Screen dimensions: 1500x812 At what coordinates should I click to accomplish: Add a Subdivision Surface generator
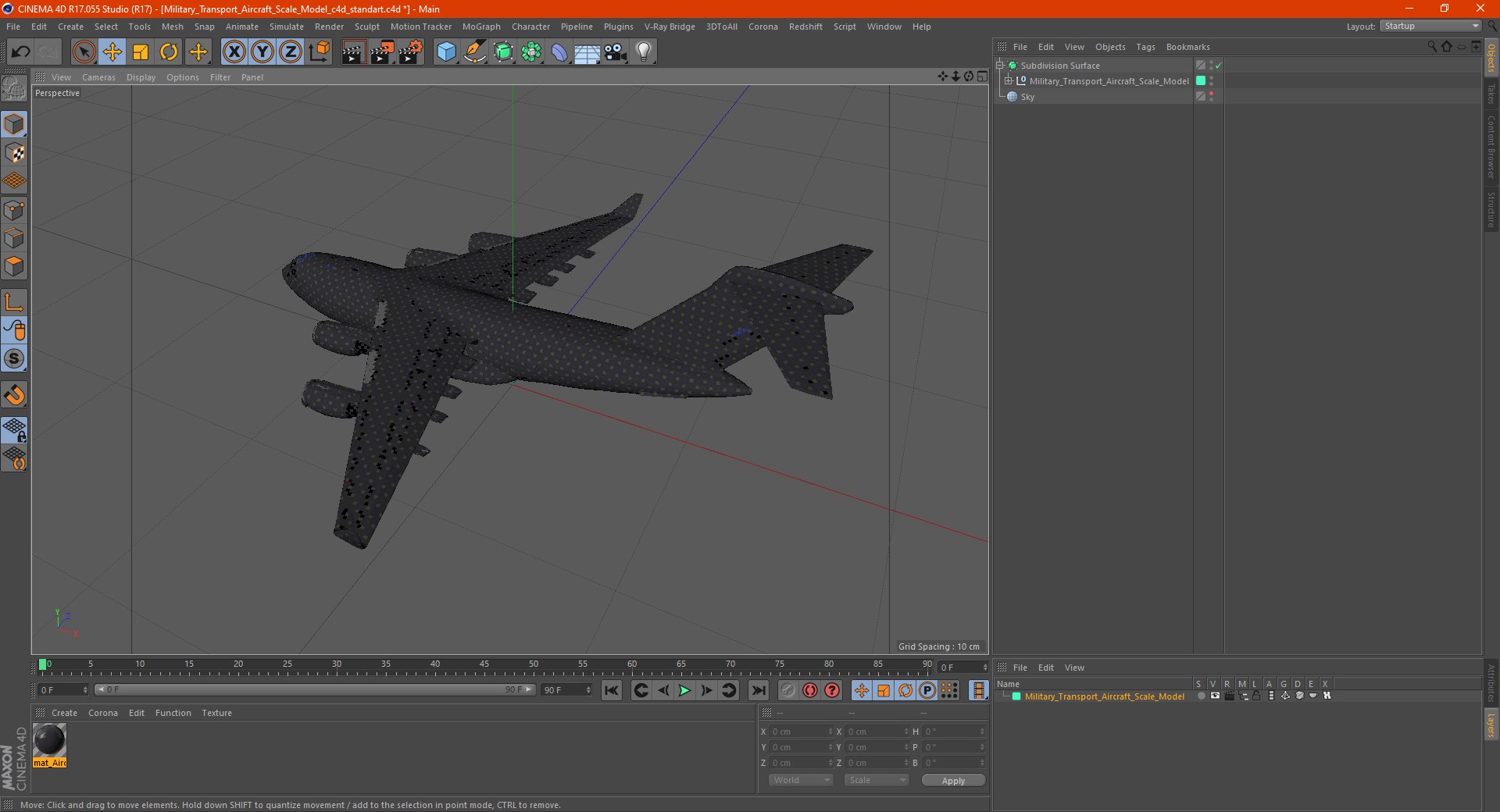coord(503,52)
